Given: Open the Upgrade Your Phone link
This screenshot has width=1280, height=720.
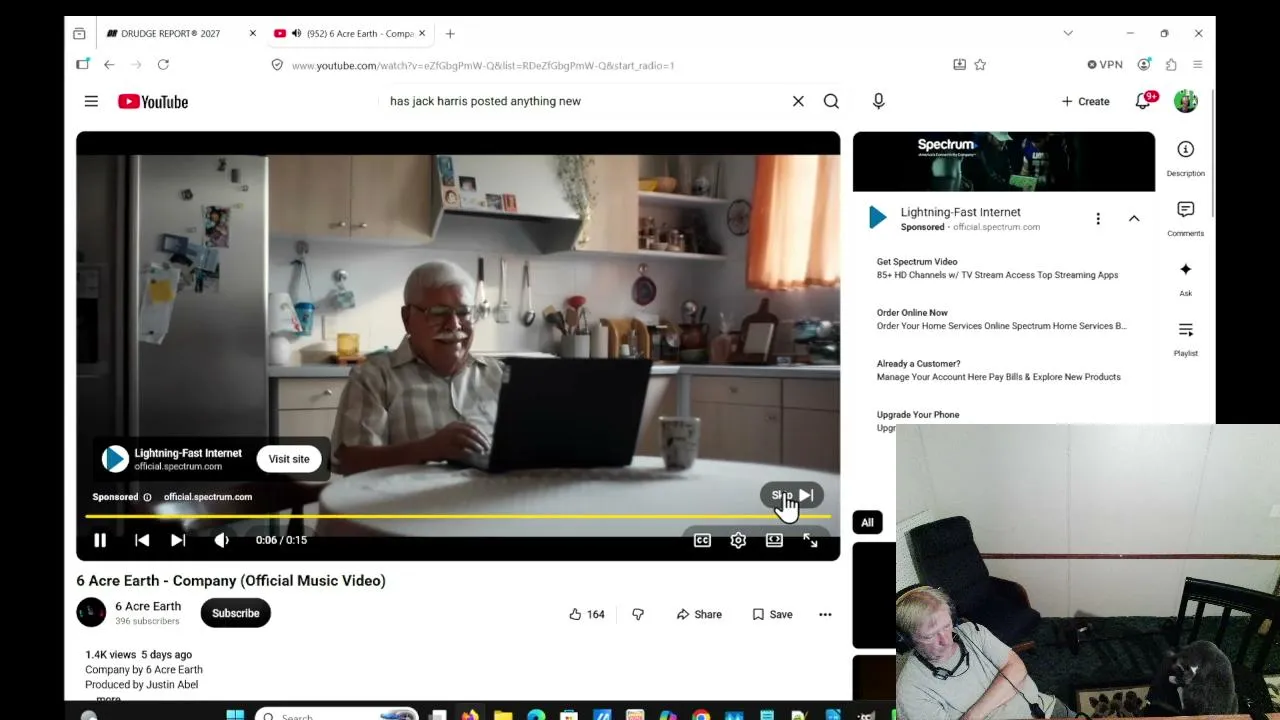Looking at the screenshot, I should click(918, 415).
